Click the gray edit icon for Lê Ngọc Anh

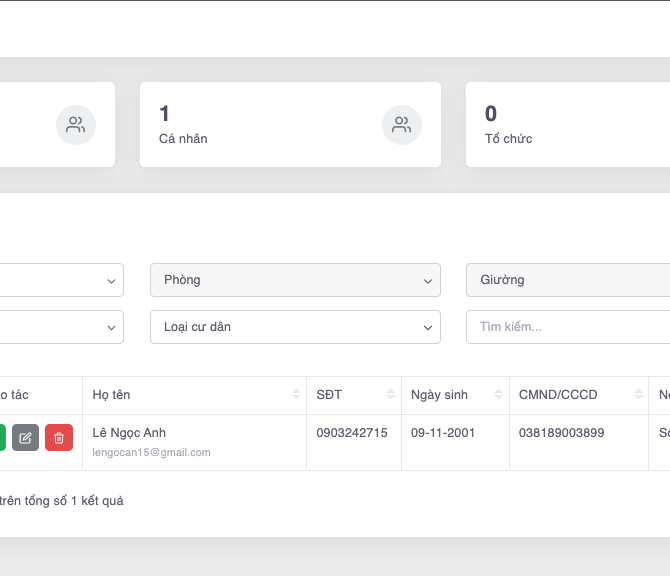coord(25,438)
